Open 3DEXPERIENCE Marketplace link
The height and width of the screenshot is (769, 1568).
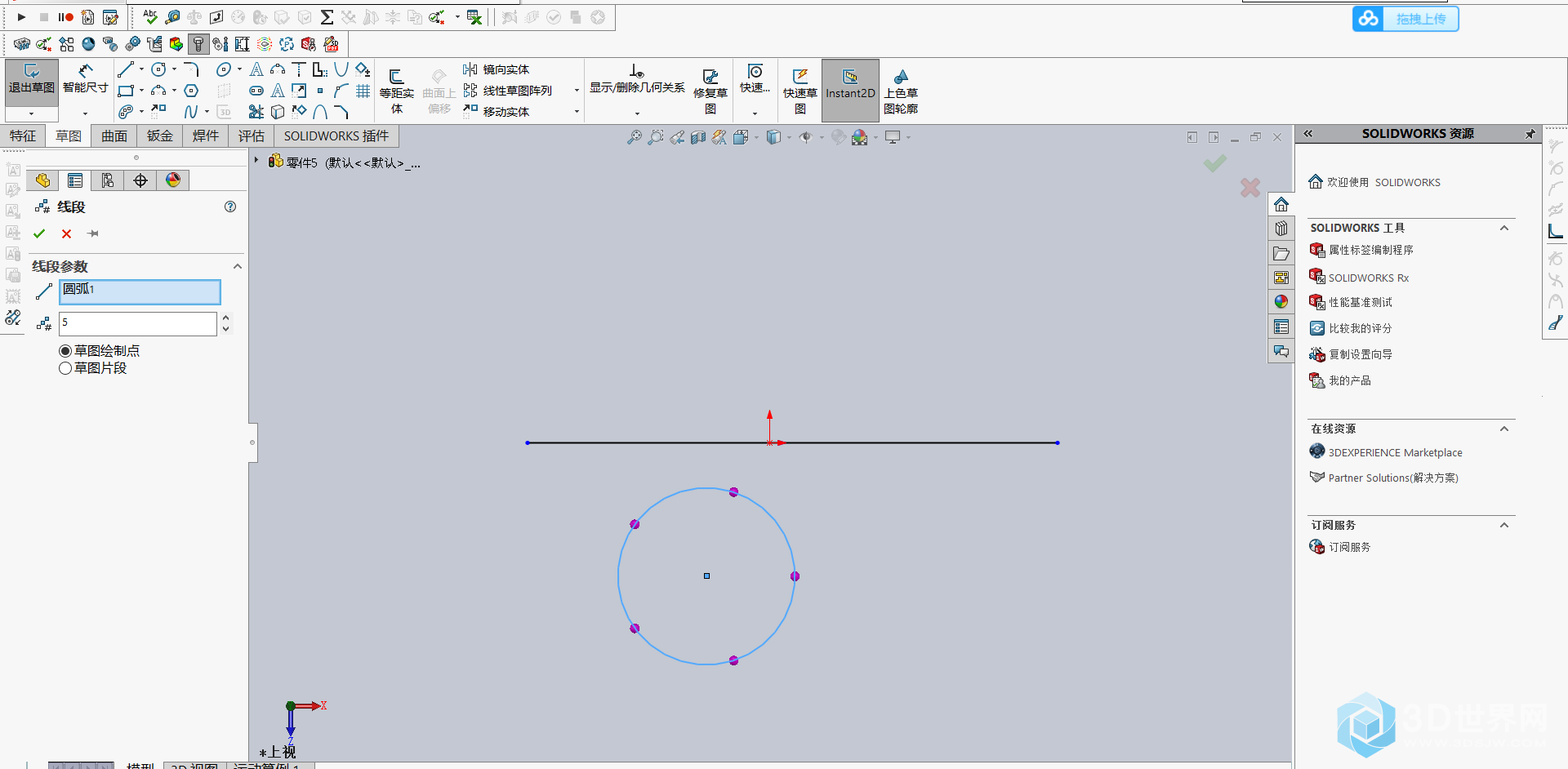1386,452
